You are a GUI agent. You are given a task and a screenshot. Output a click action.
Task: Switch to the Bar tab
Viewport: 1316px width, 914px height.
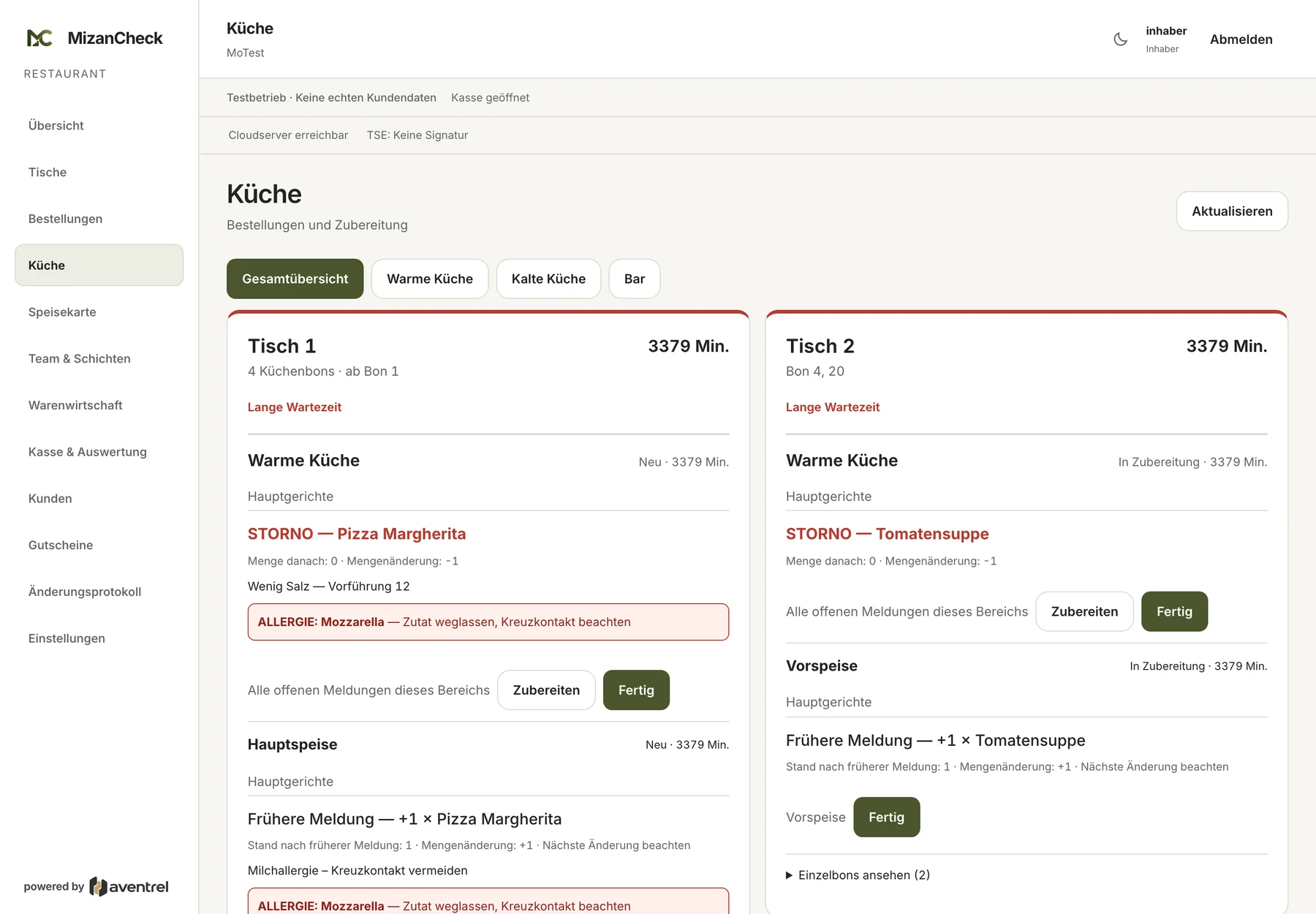[x=635, y=279]
